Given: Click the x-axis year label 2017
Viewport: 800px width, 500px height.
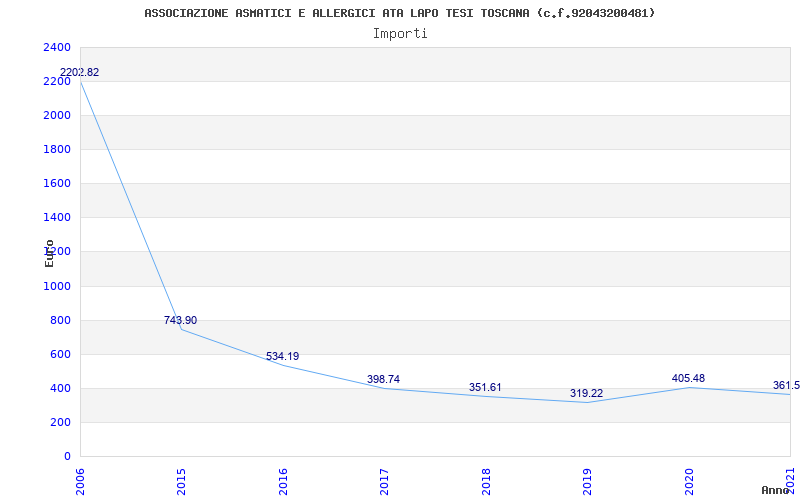Looking at the screenshot, I should click(x=384, y=482).
